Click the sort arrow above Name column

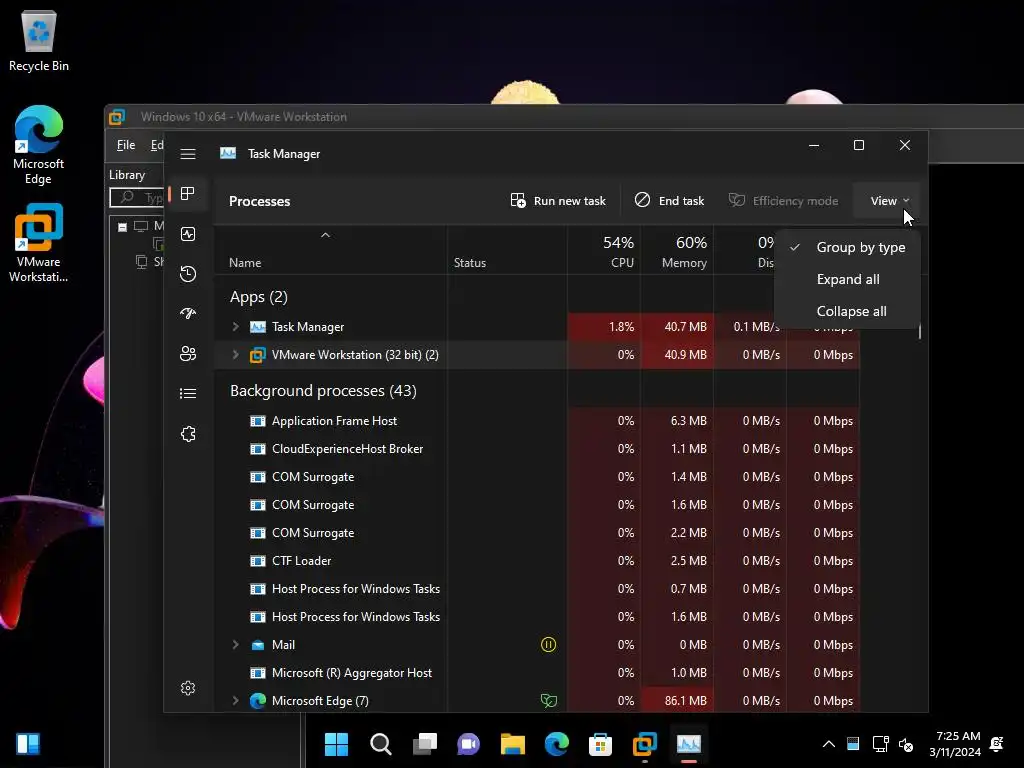point(325,235)
